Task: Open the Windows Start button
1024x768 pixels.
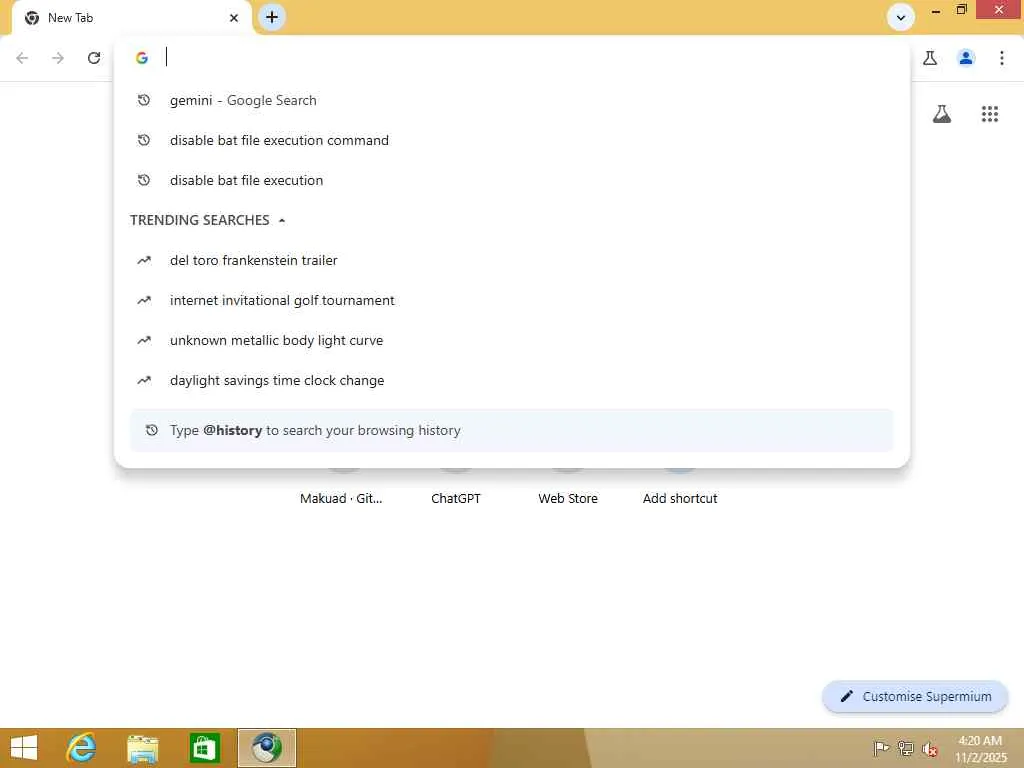Action: point(24,748)
